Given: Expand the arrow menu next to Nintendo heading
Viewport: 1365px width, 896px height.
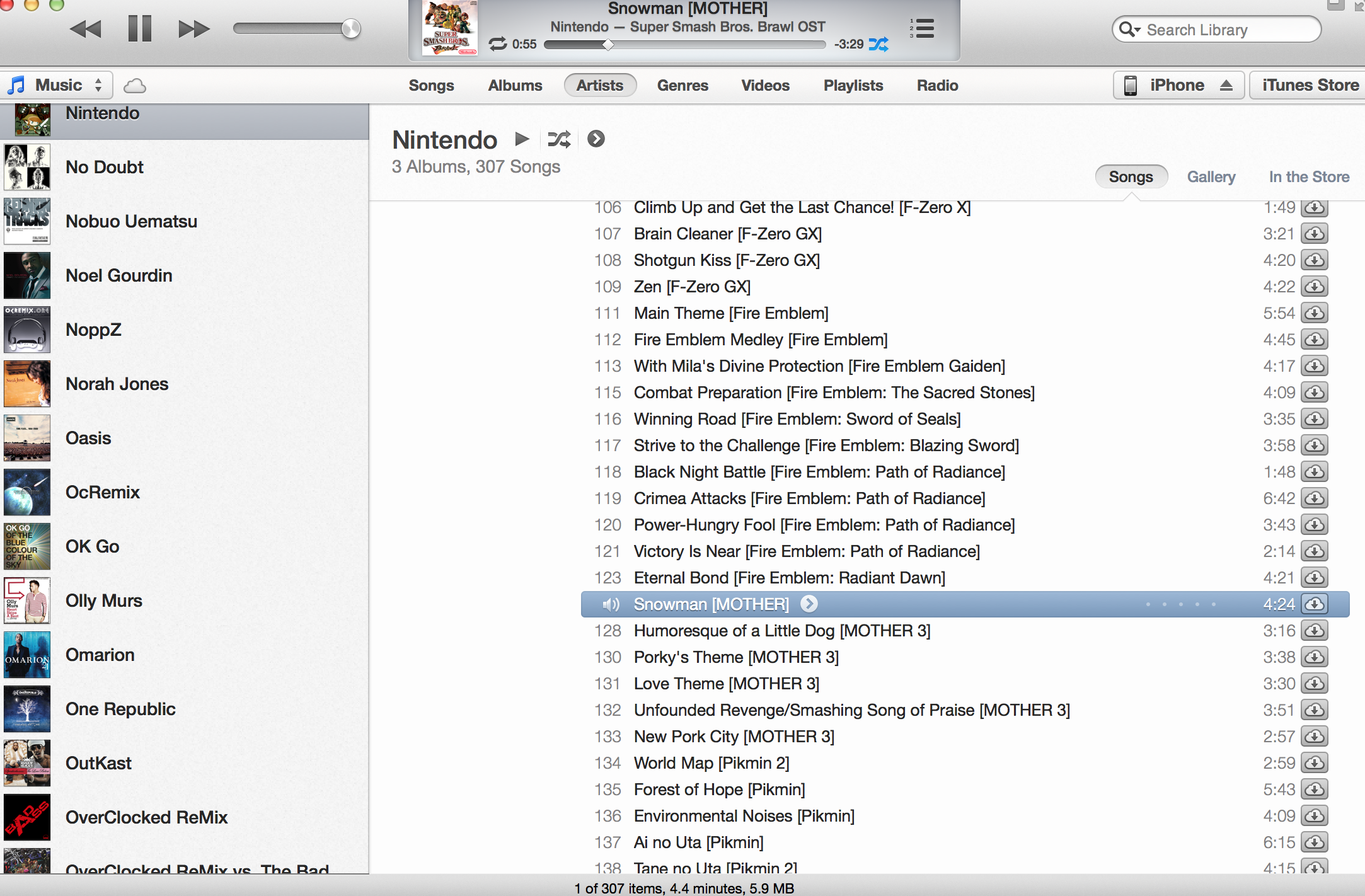Looking at the screenshot, I should coord(596,139).
